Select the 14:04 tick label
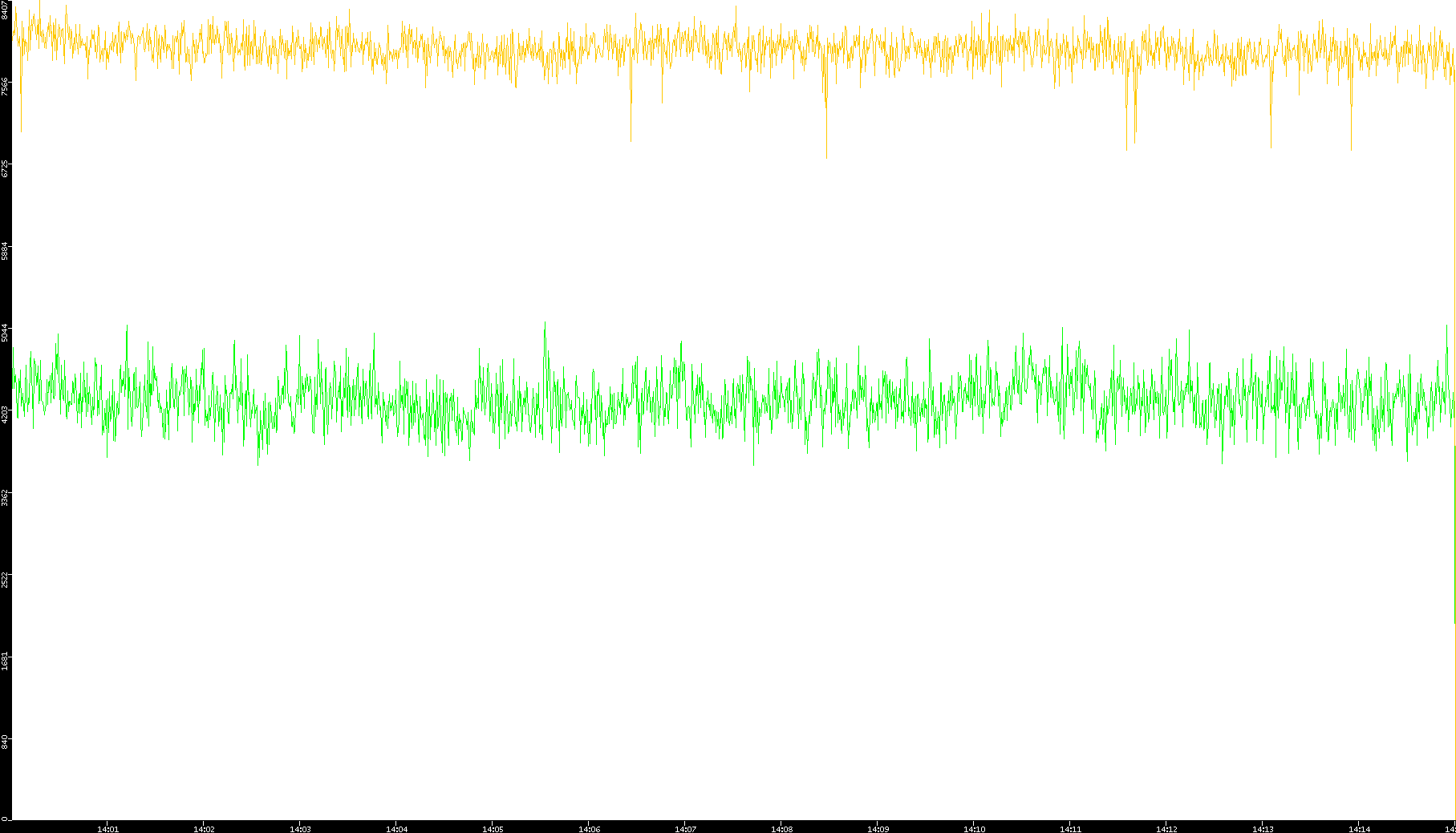This screenshot has width=1456, height=833. [396, 829]
